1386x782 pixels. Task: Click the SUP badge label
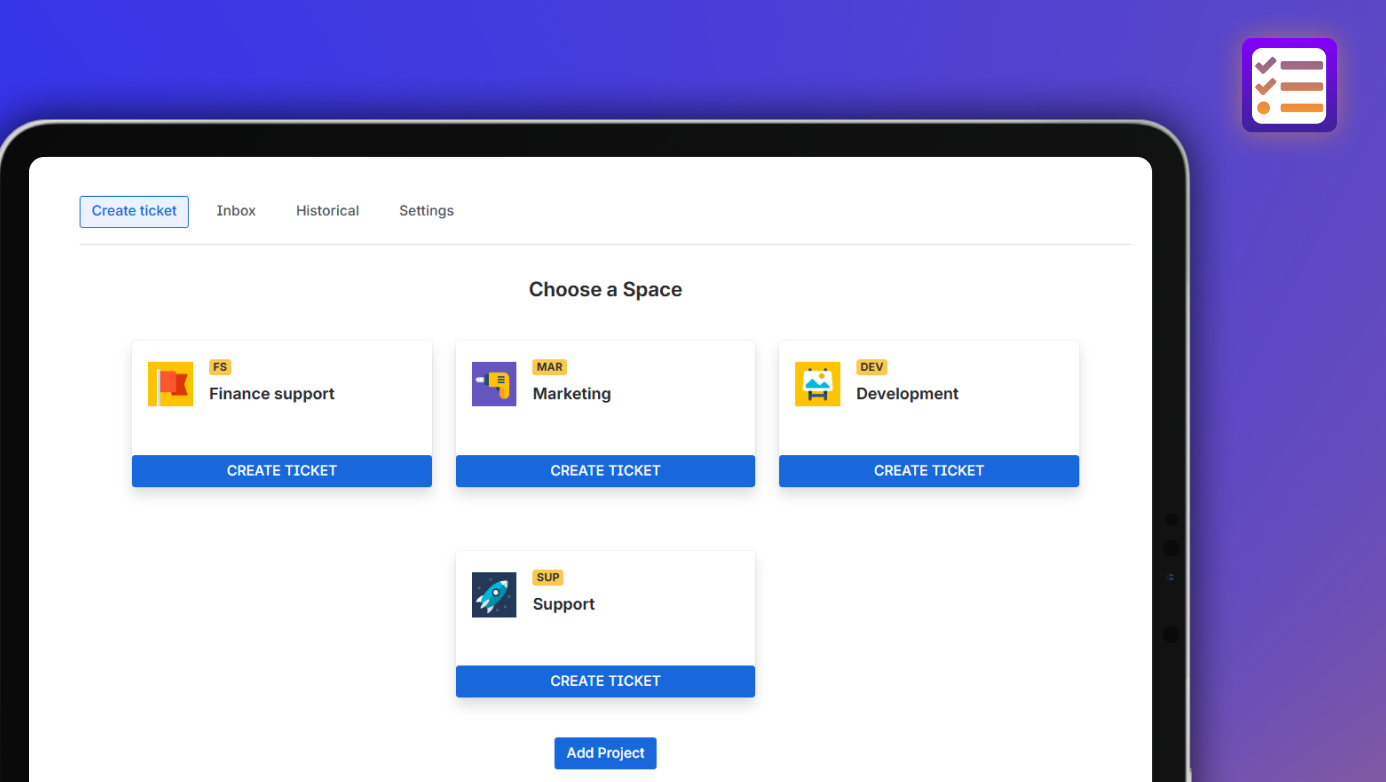tap(548, 577)
